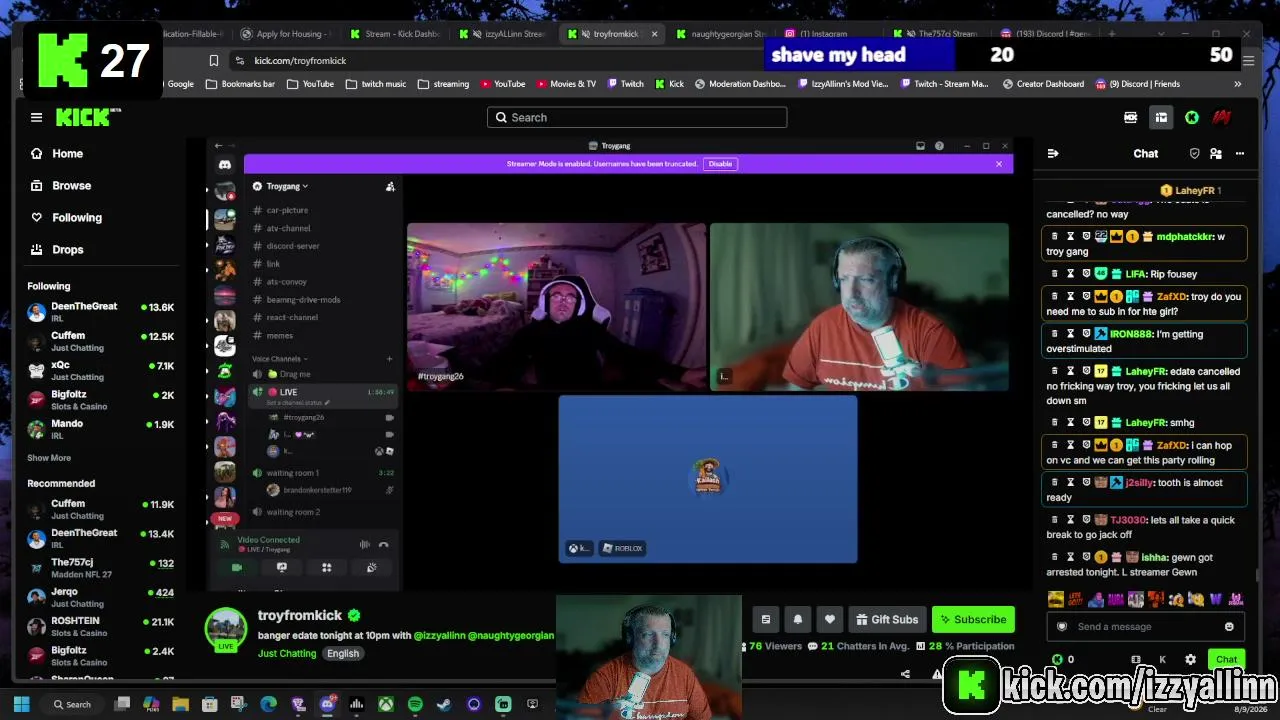Toggle theatre mode icon in Kick header

coord(1161,117)
